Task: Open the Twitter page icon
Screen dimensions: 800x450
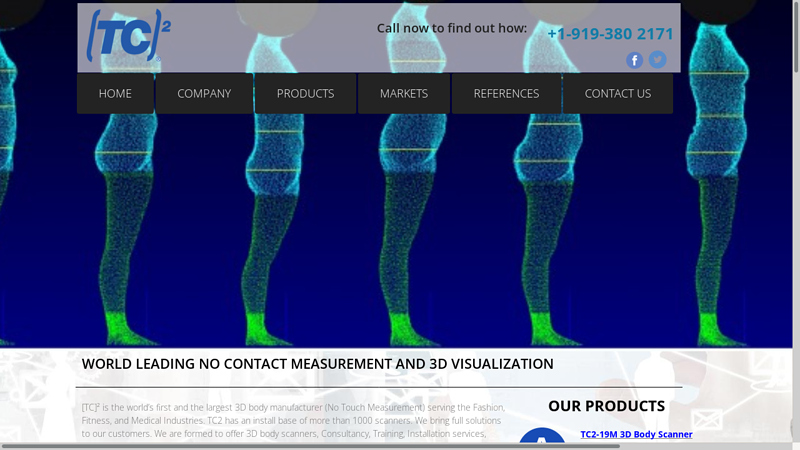Action: point(658,60)
